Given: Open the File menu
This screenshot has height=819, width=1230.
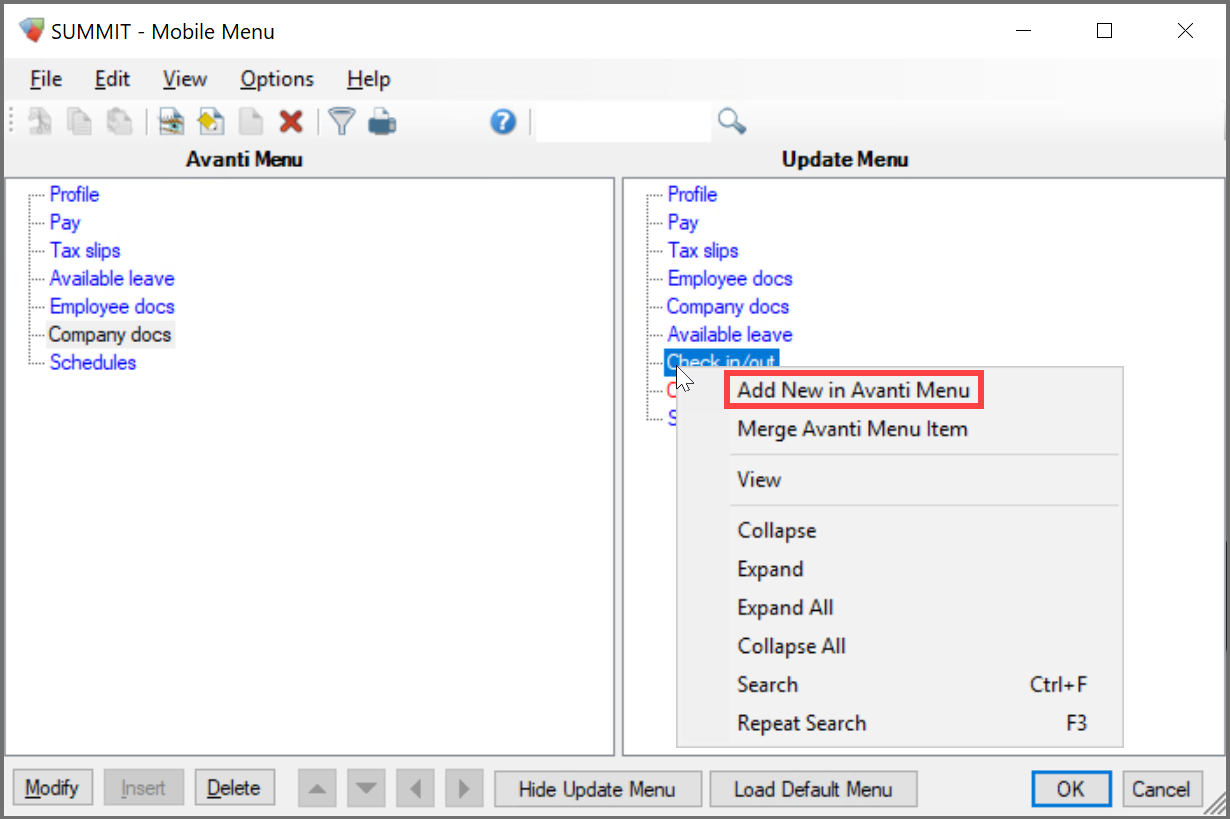Looking at the screenshot, I should click(x=46, y=79).
